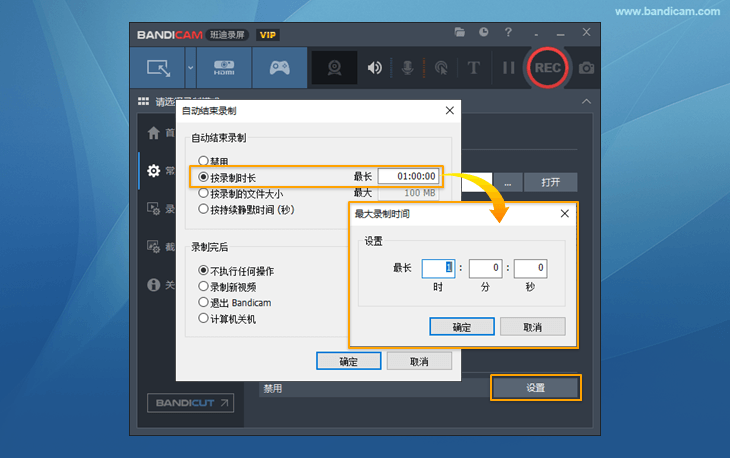The width and height of the screenshot is (730, 458).
Task: Toggle the webcam overlay
Action: click(x=334, y=68)
